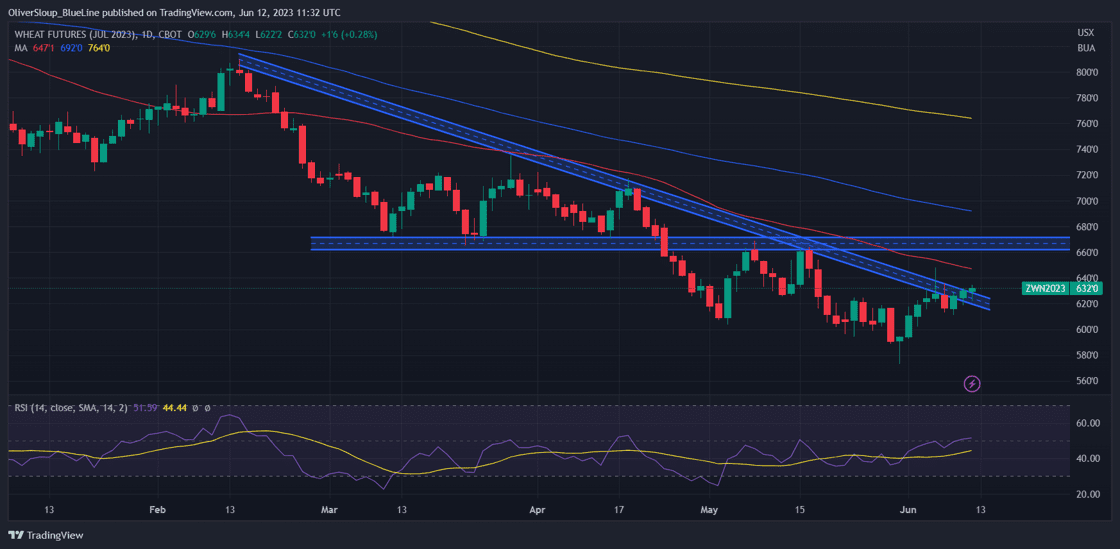Click the 15 date axis label

(x=800, y=510)
